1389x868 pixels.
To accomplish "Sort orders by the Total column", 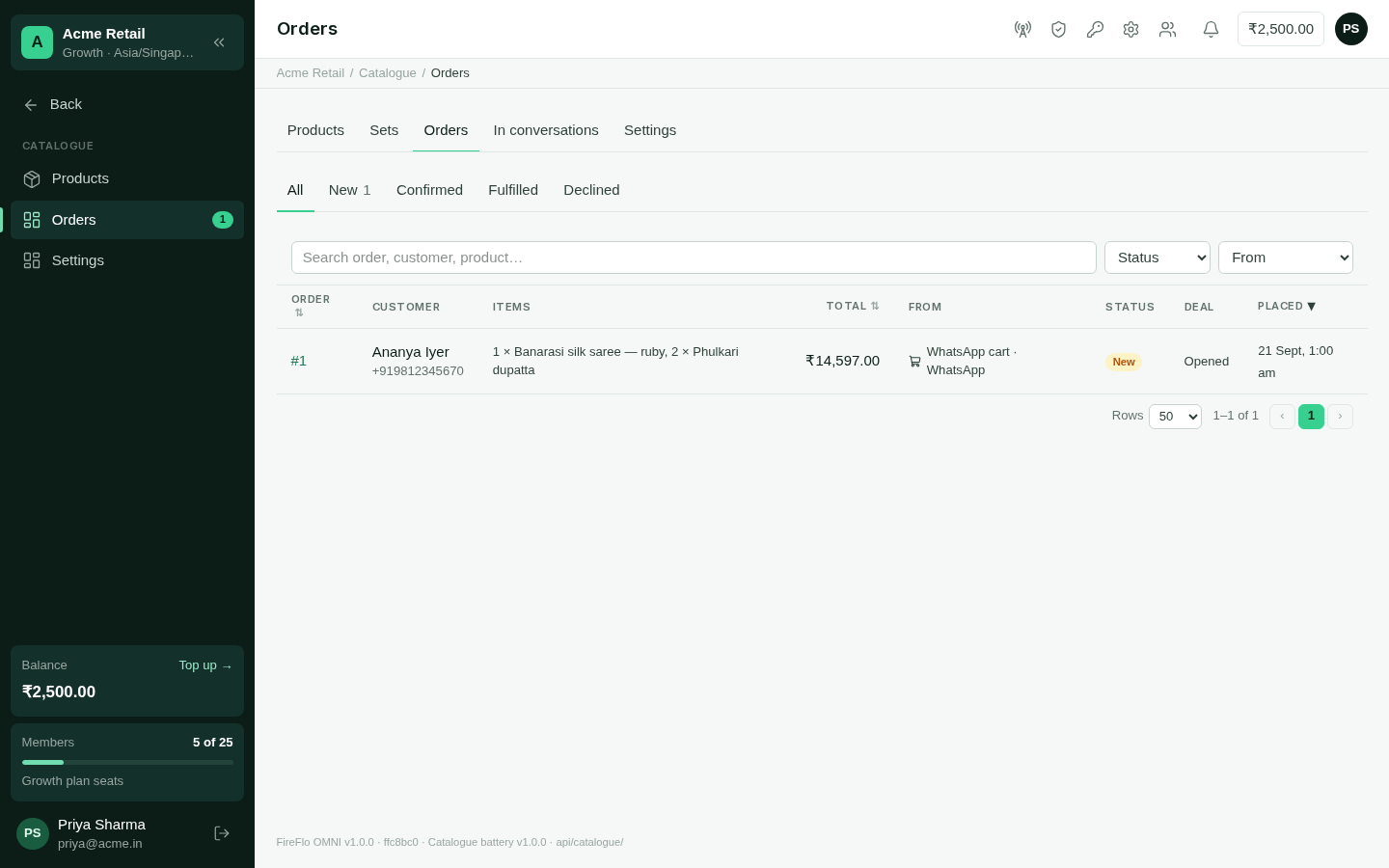I will (x=853, y=307).
